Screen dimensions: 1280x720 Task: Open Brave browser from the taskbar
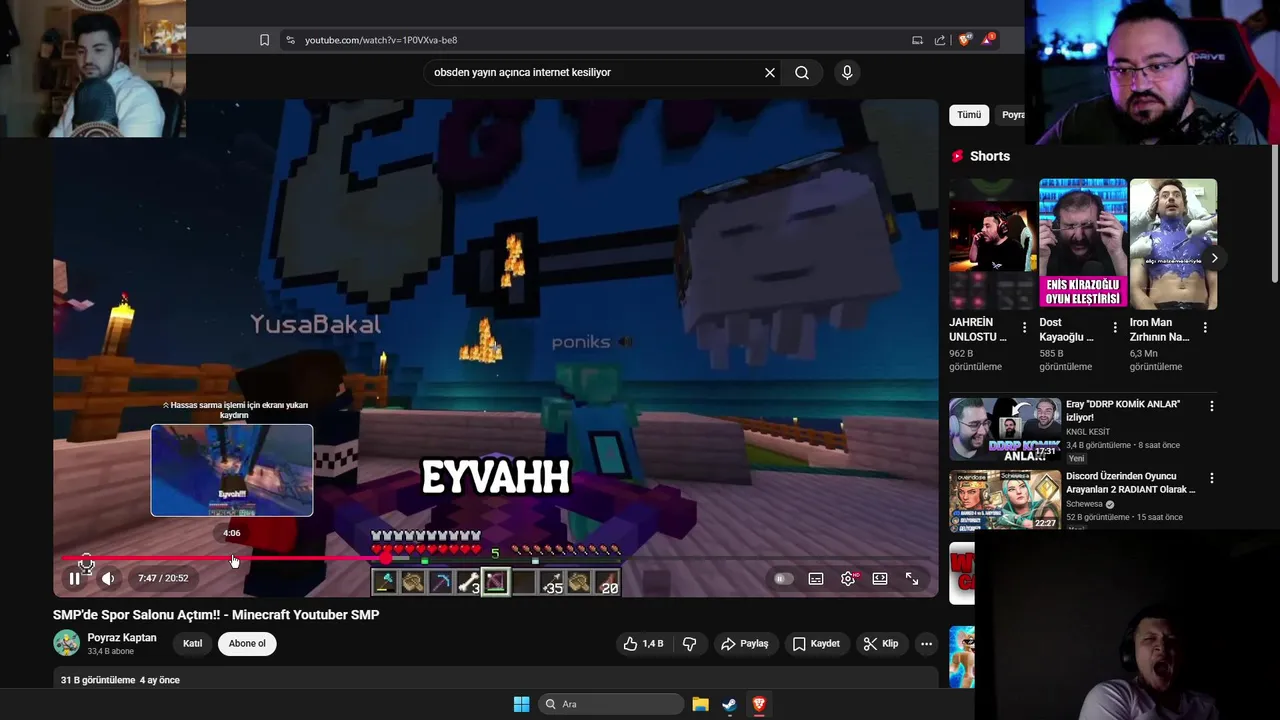(759, 704)
